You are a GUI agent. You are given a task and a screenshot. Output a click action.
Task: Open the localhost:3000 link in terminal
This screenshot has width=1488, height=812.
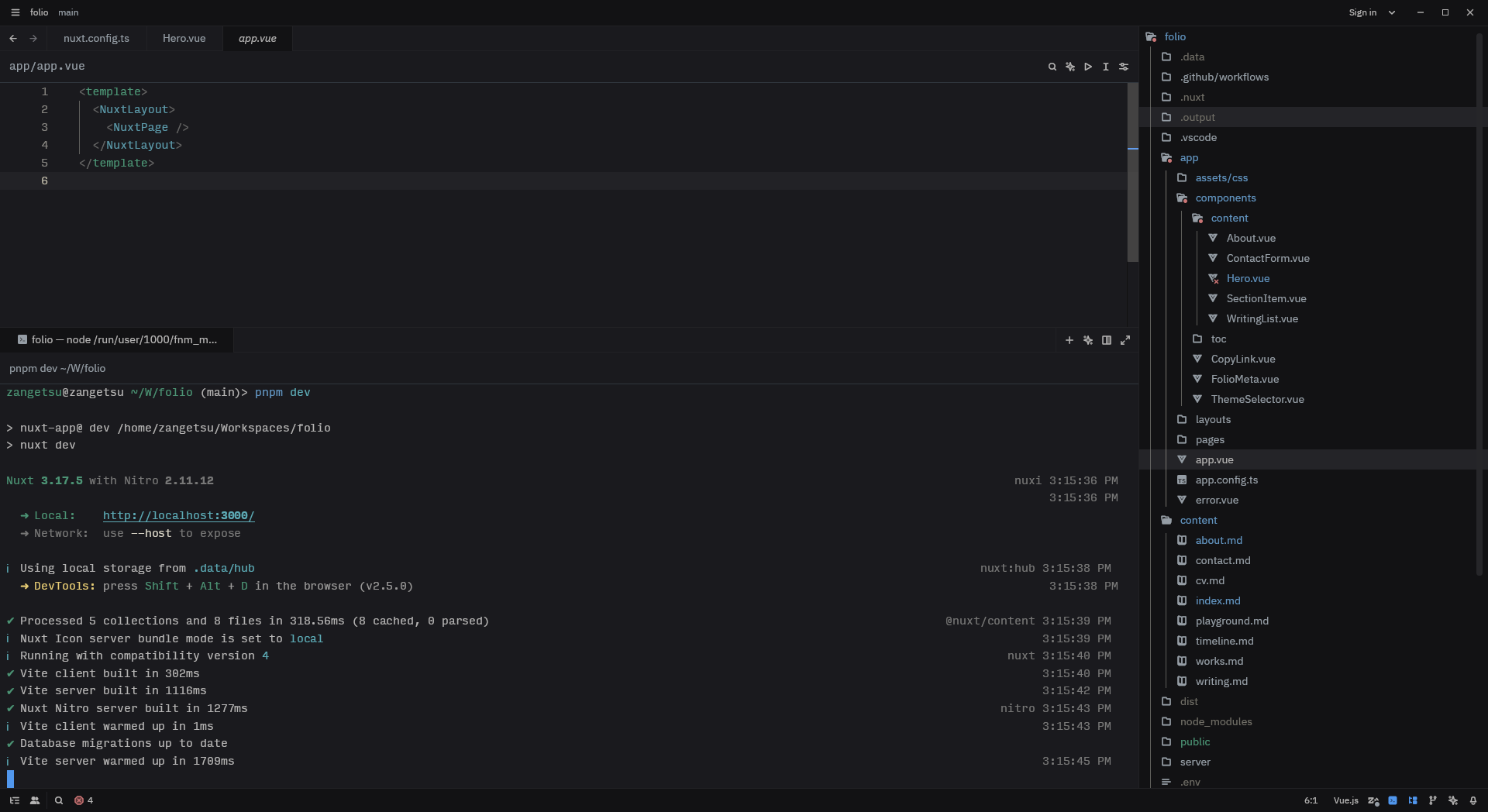178,515
